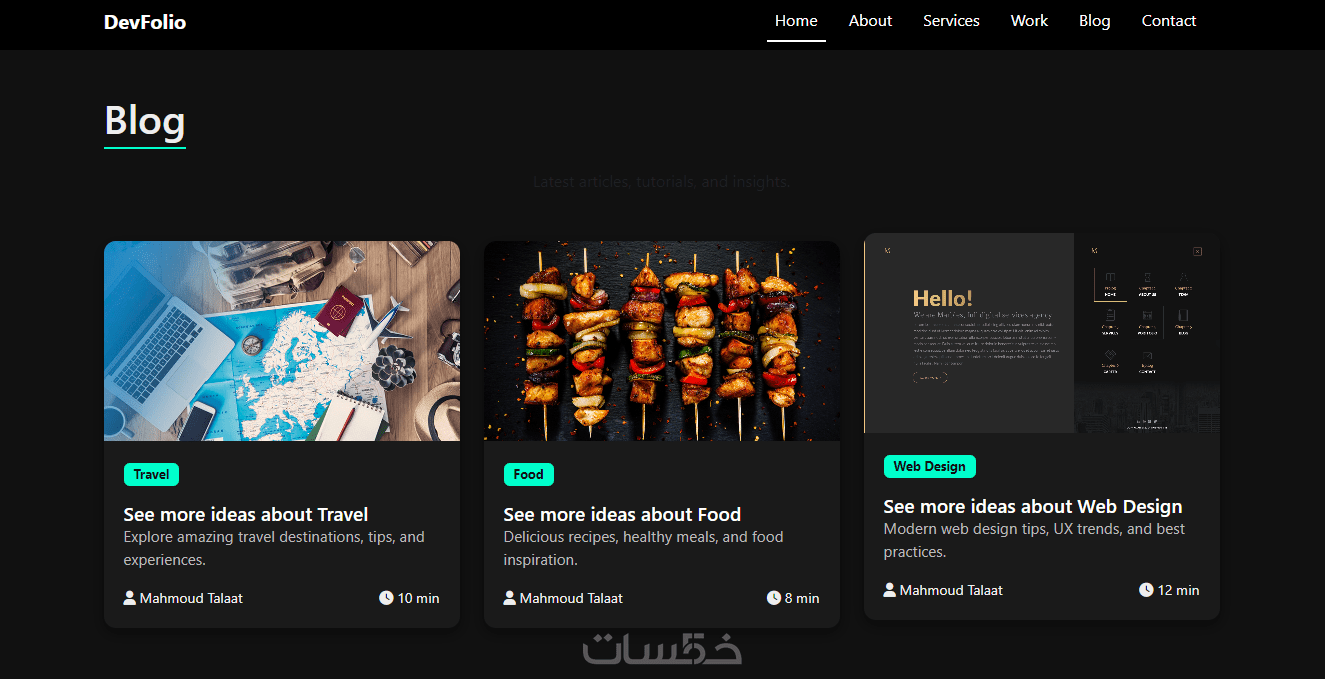Select the Travel category tag
The image size is (1325, 679).
151,475
